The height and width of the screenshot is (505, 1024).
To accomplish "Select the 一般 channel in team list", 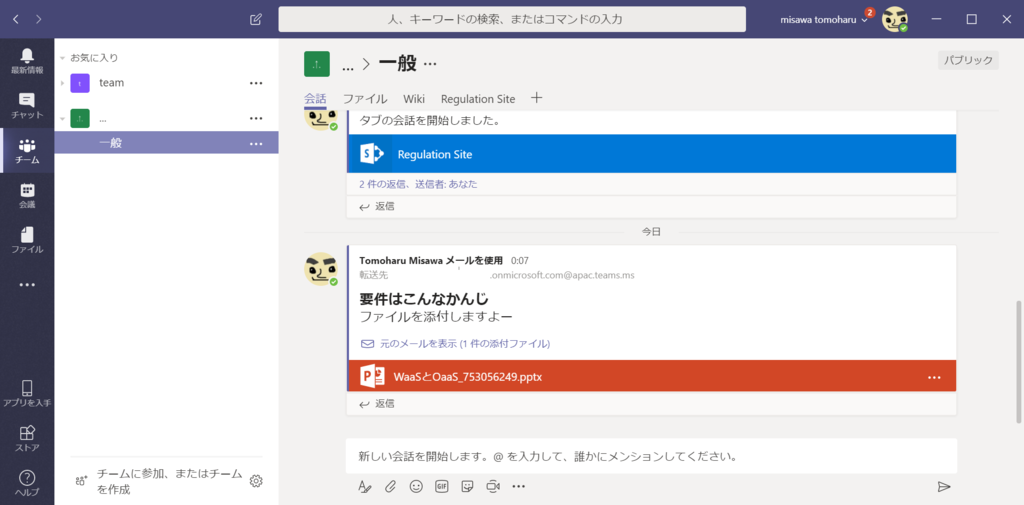I will tap(167, 143).
